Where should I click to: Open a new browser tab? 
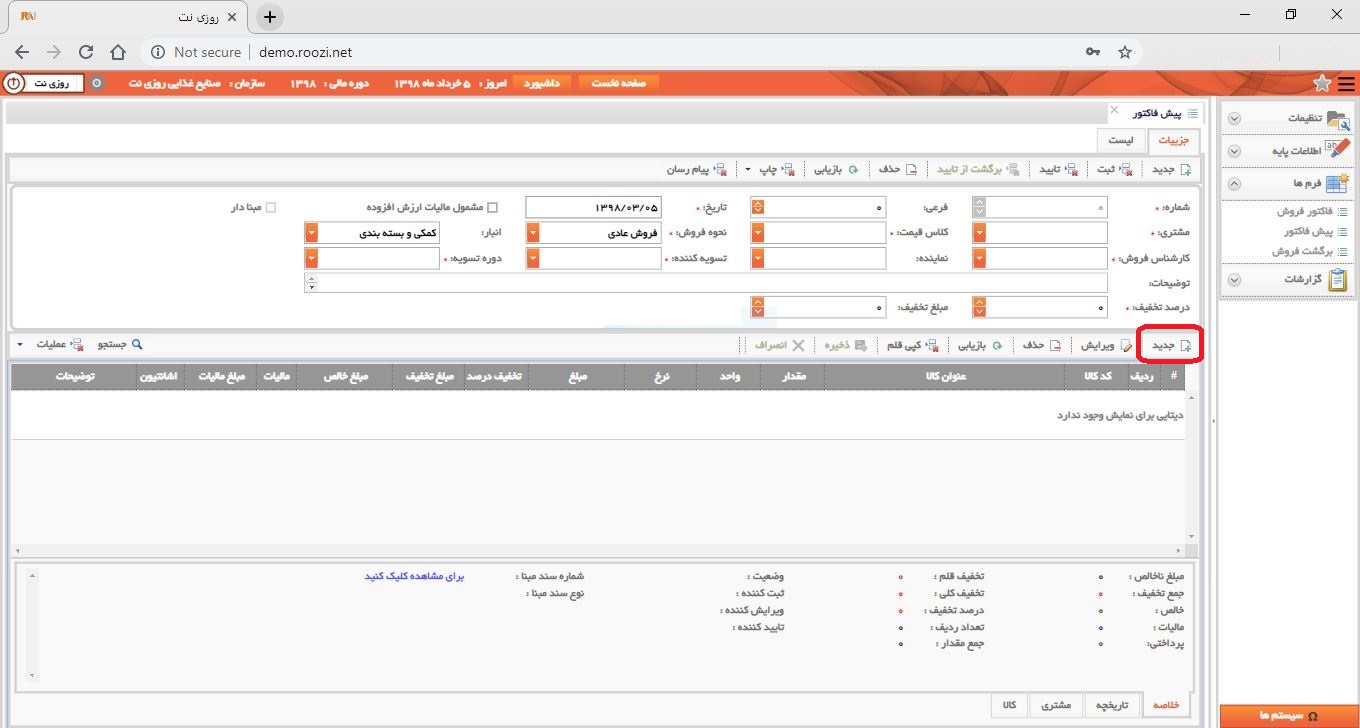[269, 17]
